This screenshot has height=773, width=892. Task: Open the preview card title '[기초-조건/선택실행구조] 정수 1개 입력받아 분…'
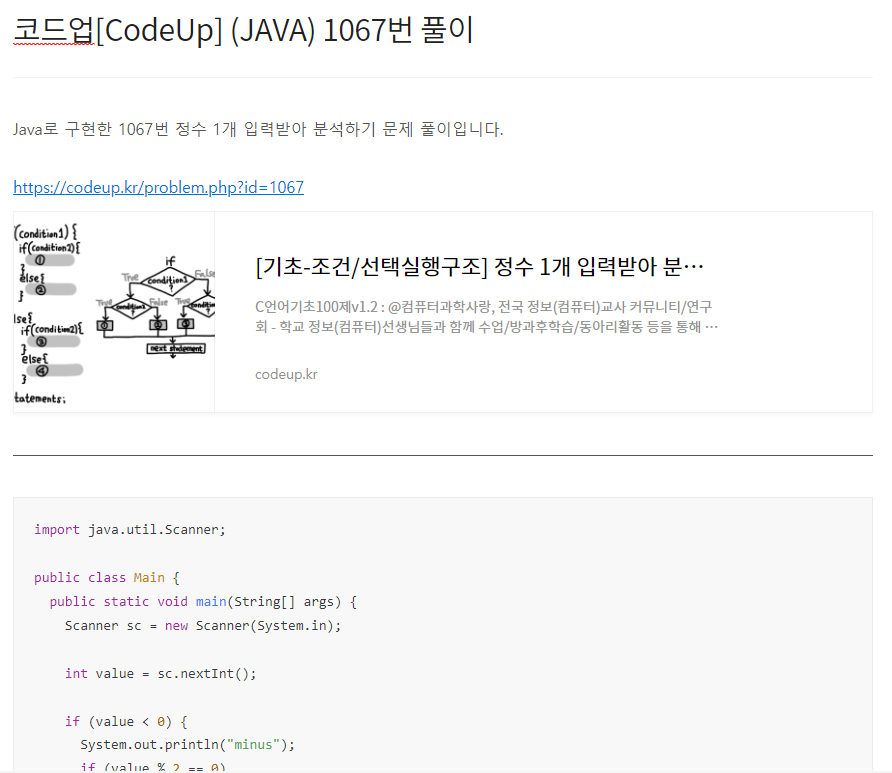[480, 266]
